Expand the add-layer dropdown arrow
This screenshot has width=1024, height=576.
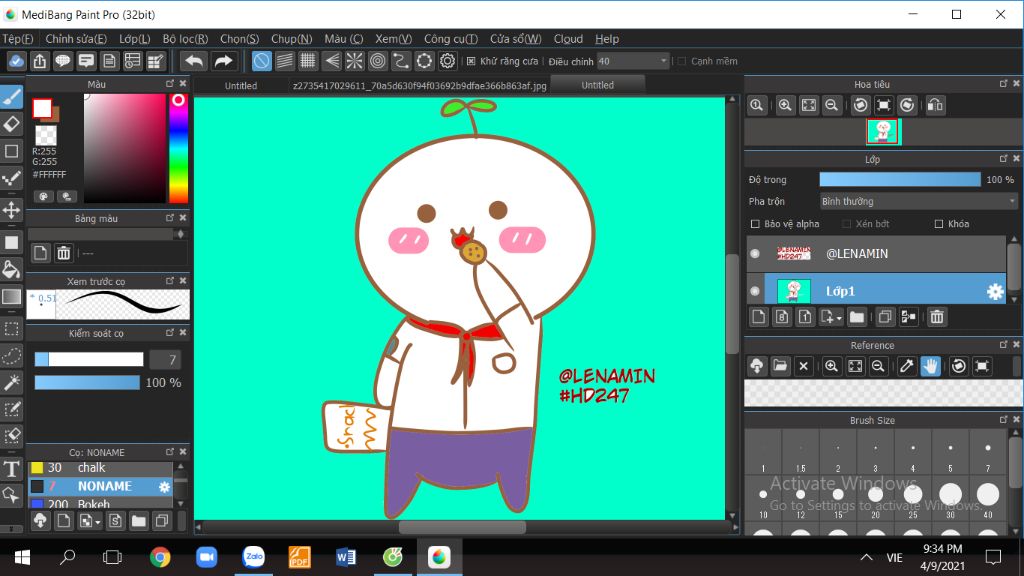(x=839, y=318)
